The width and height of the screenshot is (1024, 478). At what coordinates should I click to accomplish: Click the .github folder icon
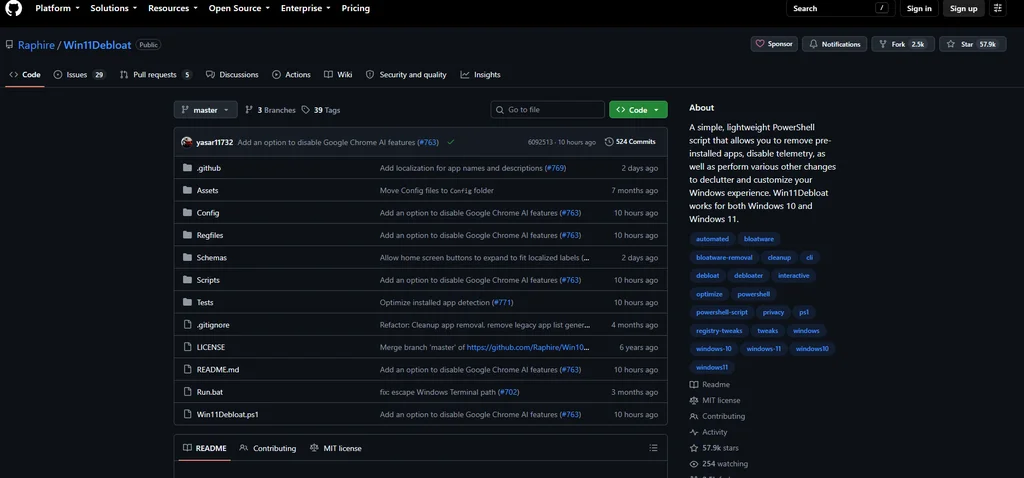(187, 168)
